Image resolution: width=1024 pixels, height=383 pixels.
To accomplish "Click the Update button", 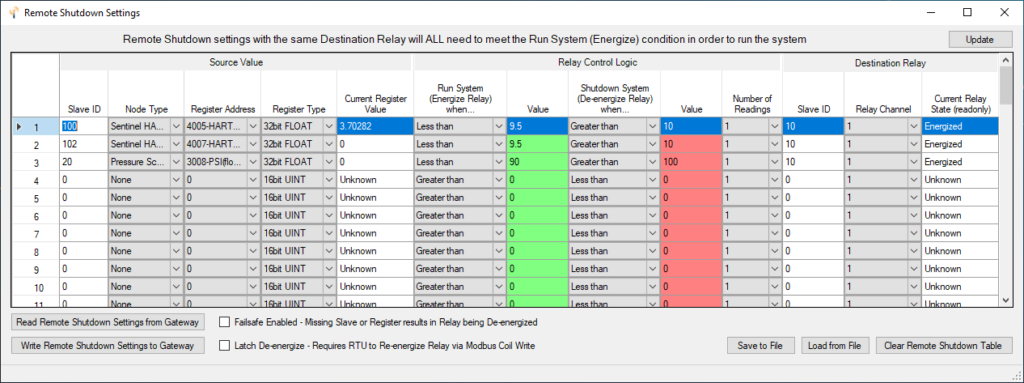I will point(980,39).
